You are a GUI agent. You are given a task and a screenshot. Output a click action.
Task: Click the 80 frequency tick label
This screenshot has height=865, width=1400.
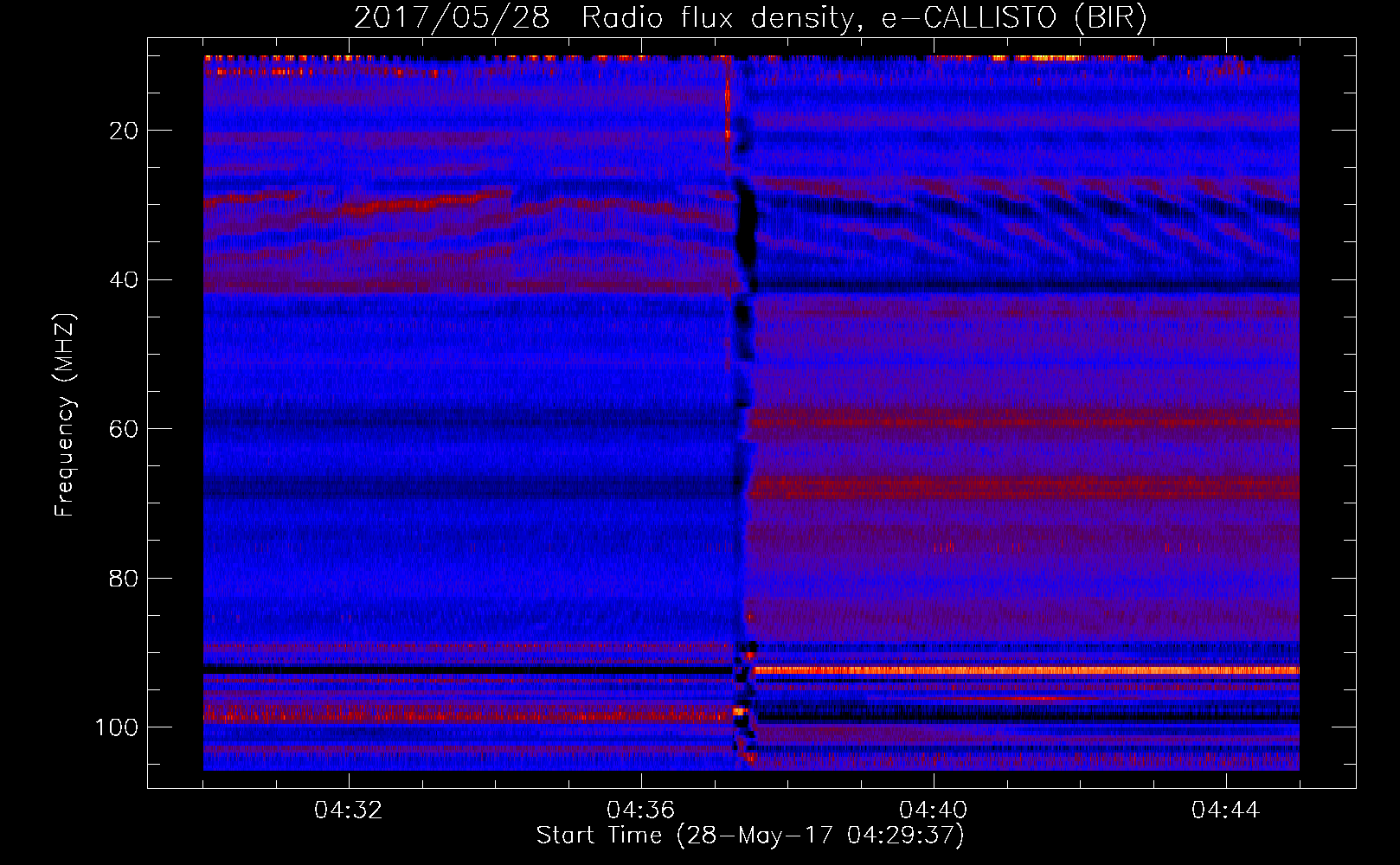(x=124, y=578)
